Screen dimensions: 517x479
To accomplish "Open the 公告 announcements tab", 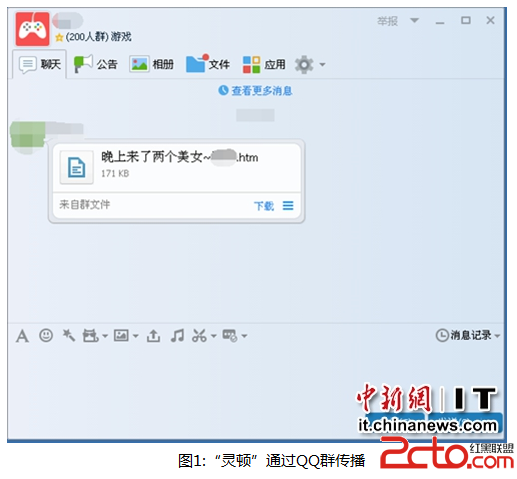I will coord(95,64).
